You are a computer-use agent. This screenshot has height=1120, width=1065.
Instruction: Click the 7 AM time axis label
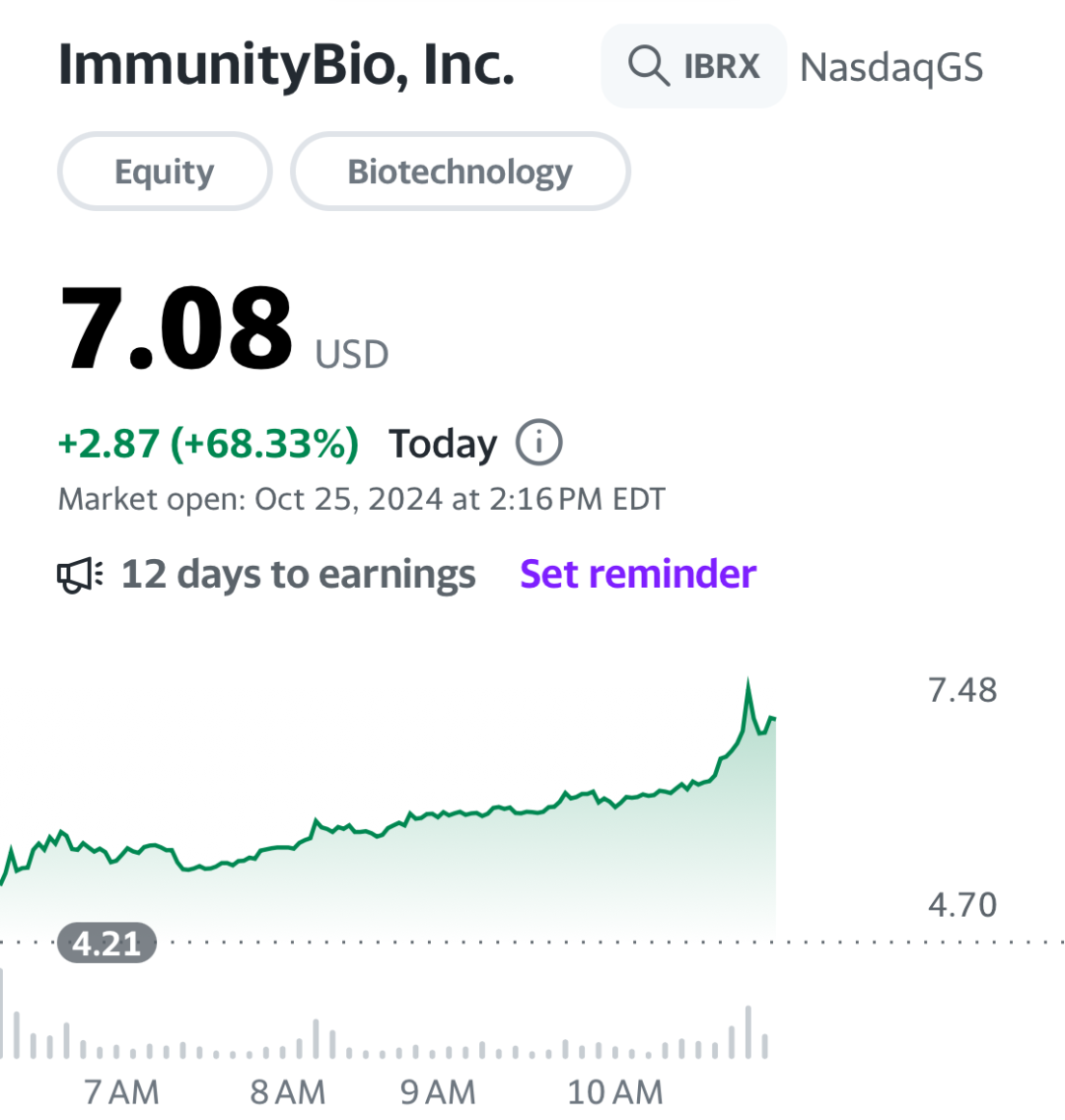[121, 1092]
